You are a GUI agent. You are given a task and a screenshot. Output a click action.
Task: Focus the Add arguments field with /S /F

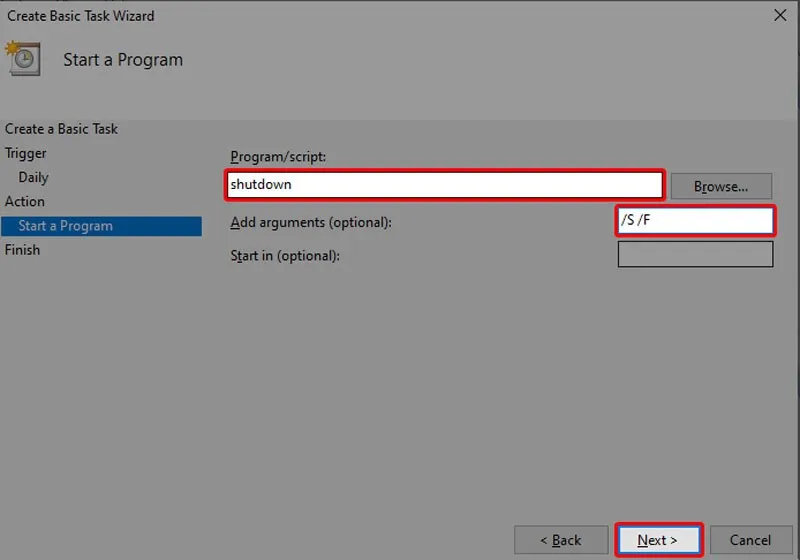(x=695, y=220)
